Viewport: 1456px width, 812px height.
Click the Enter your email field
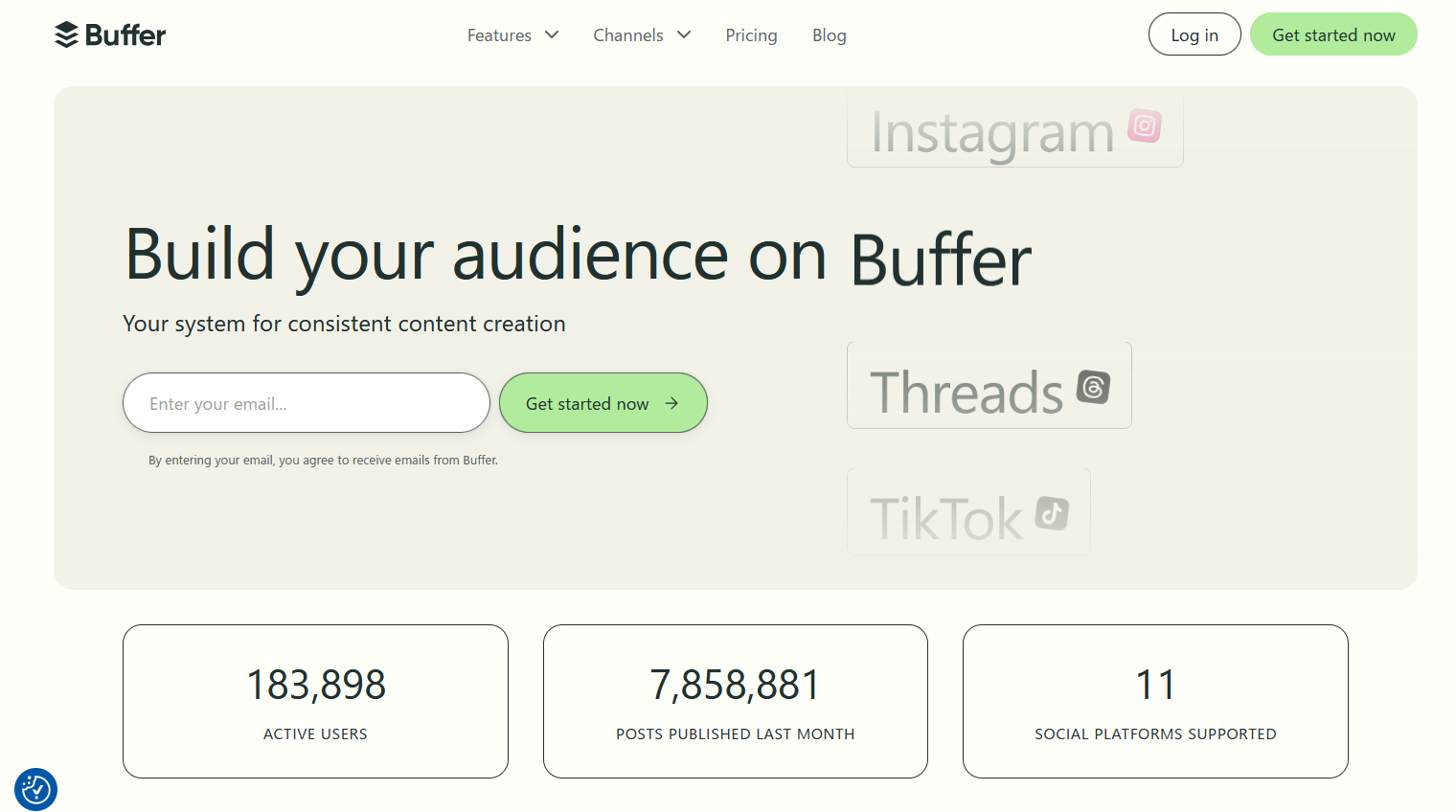pos(305,403)
